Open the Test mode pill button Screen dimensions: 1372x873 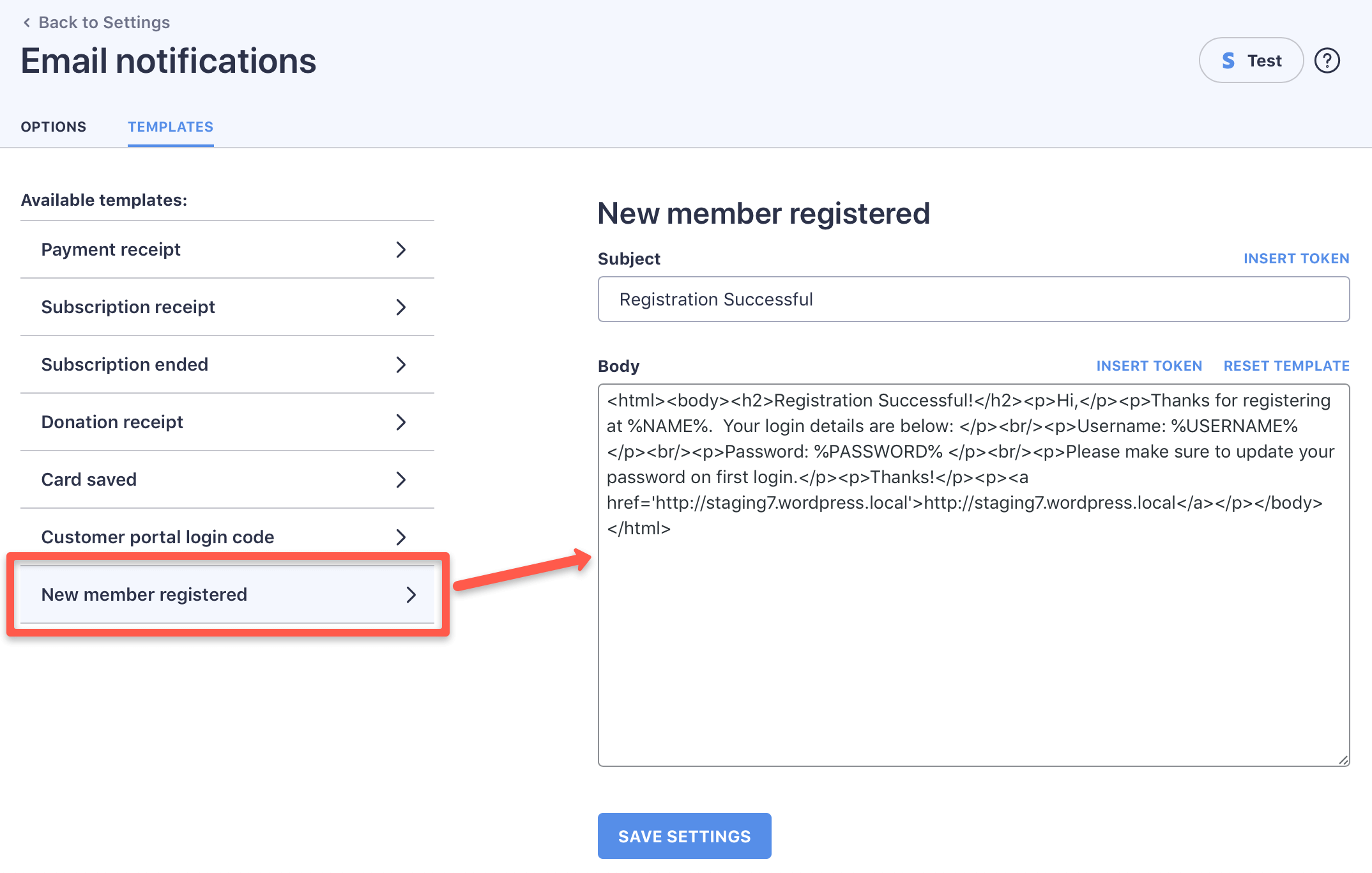pos(1251,61)
